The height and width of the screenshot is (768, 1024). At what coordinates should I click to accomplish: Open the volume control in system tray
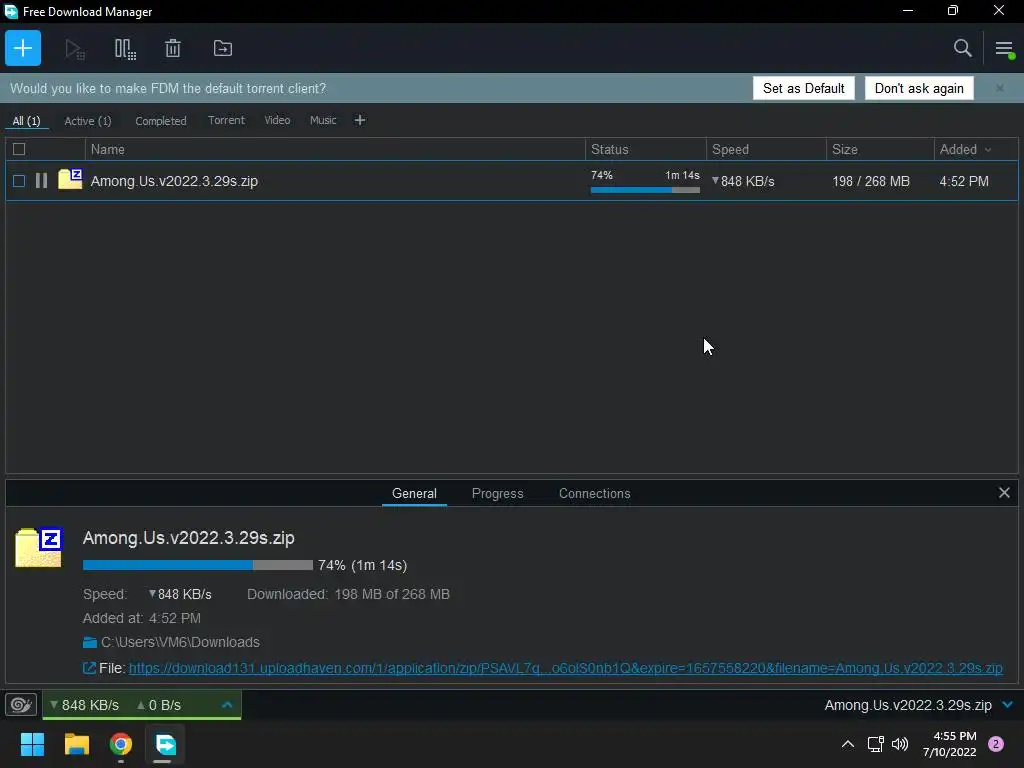[900, 744]
